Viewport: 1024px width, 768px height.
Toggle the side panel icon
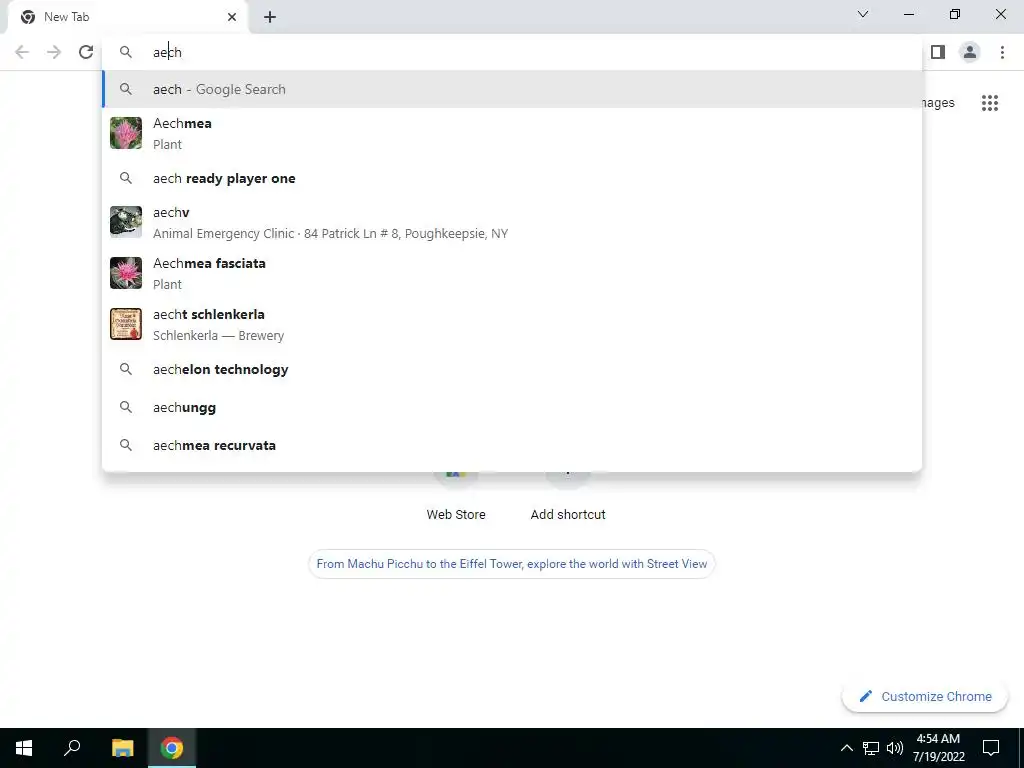point(938,52)
